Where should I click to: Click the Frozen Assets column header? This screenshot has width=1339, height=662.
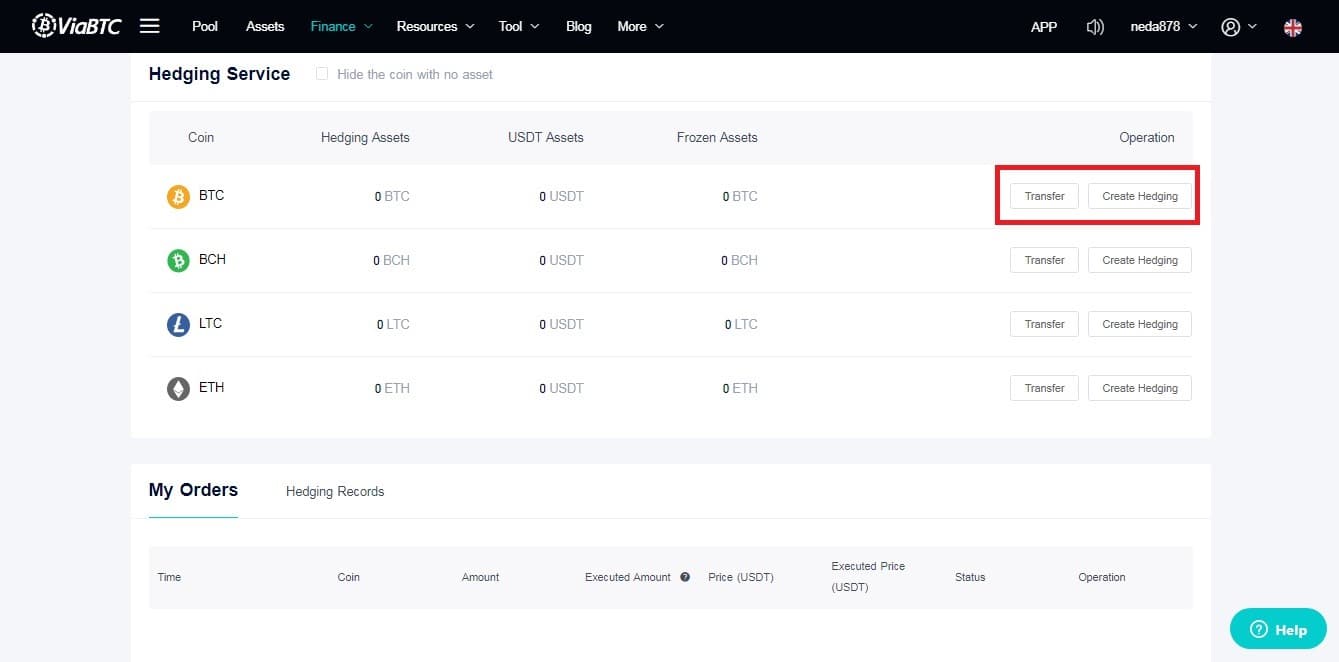[x=717, y=137]
